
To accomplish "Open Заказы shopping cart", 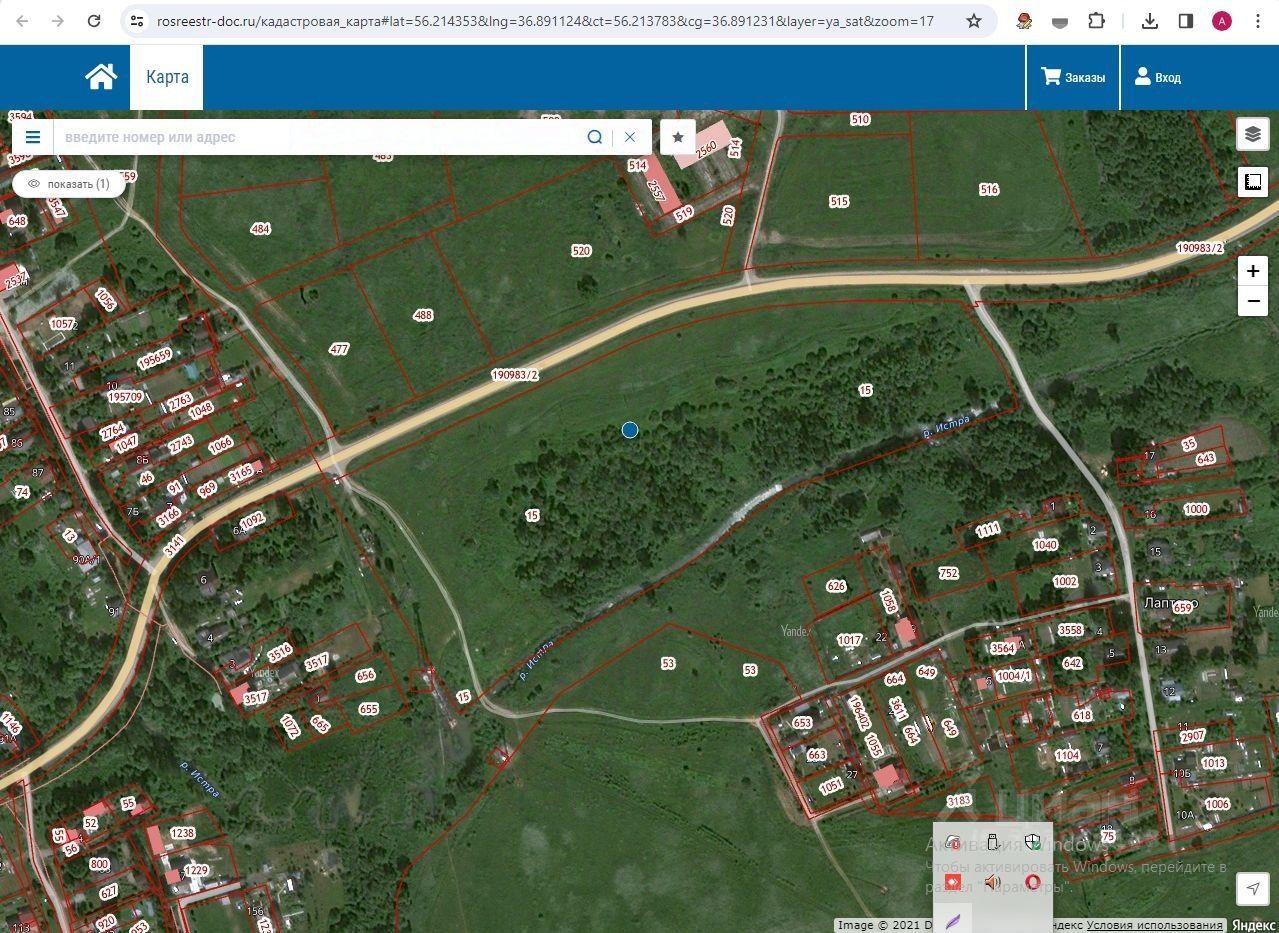I will tap(1073, 77).
